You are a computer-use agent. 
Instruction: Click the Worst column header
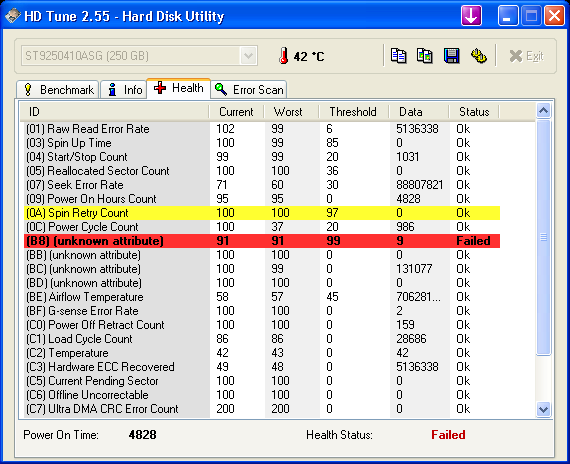coord(291,112)
